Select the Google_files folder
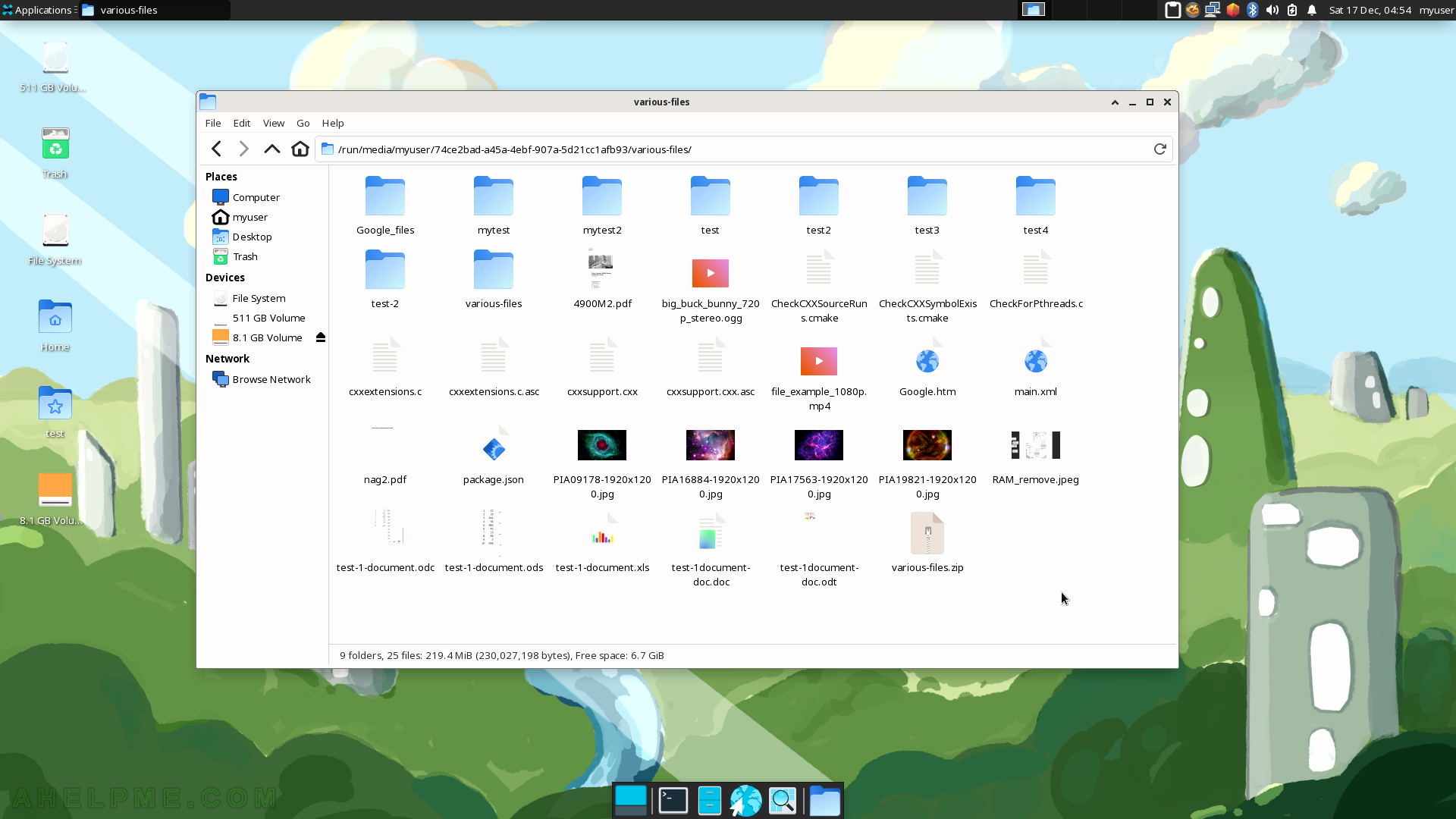Viewport: 1456px width, 819px height. pyautogui.click(x=385, y=196)
